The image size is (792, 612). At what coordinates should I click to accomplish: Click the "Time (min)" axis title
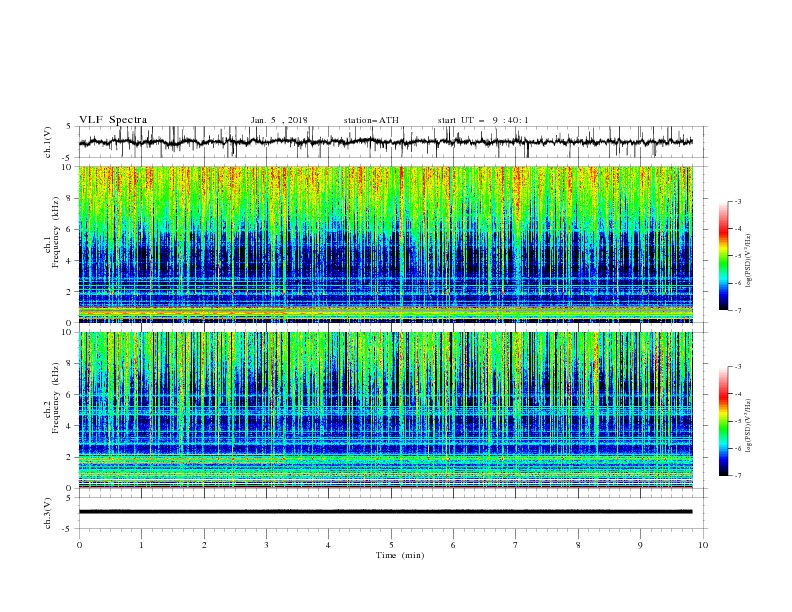pyautogui.click(x=400, y=555)
